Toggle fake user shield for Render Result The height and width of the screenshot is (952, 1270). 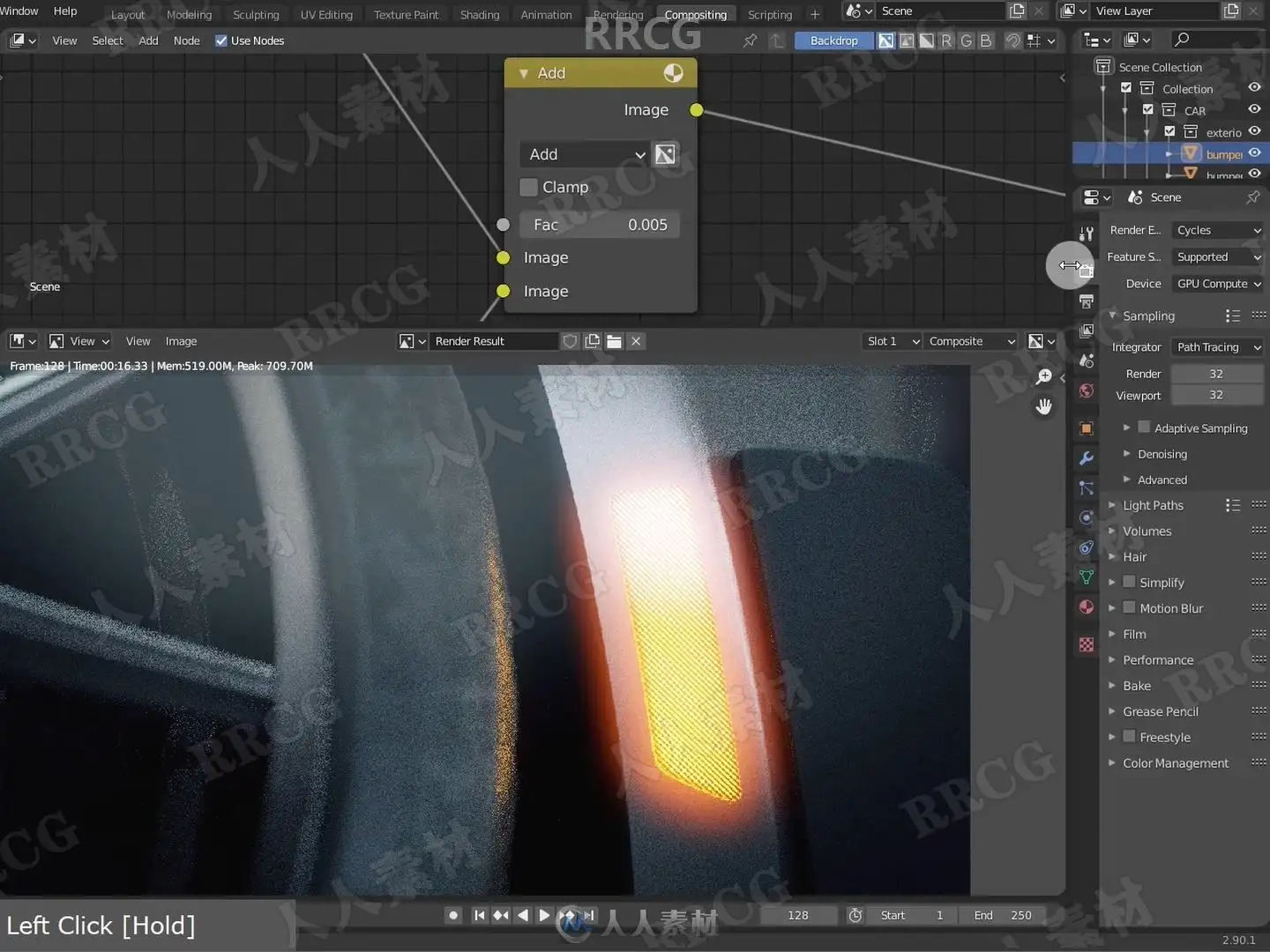[x=571, y=341]
